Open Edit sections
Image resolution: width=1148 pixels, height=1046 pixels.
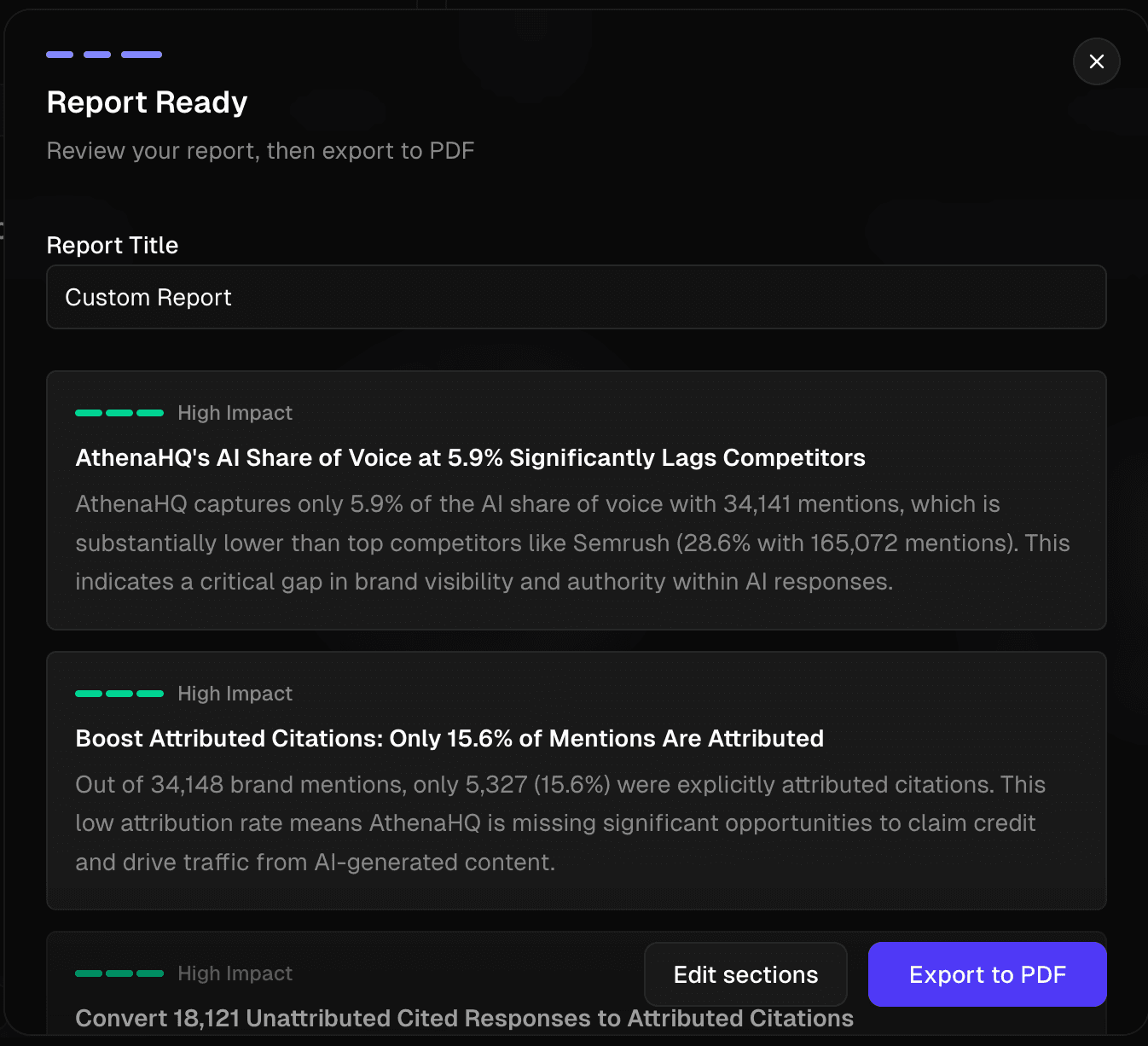745,974
